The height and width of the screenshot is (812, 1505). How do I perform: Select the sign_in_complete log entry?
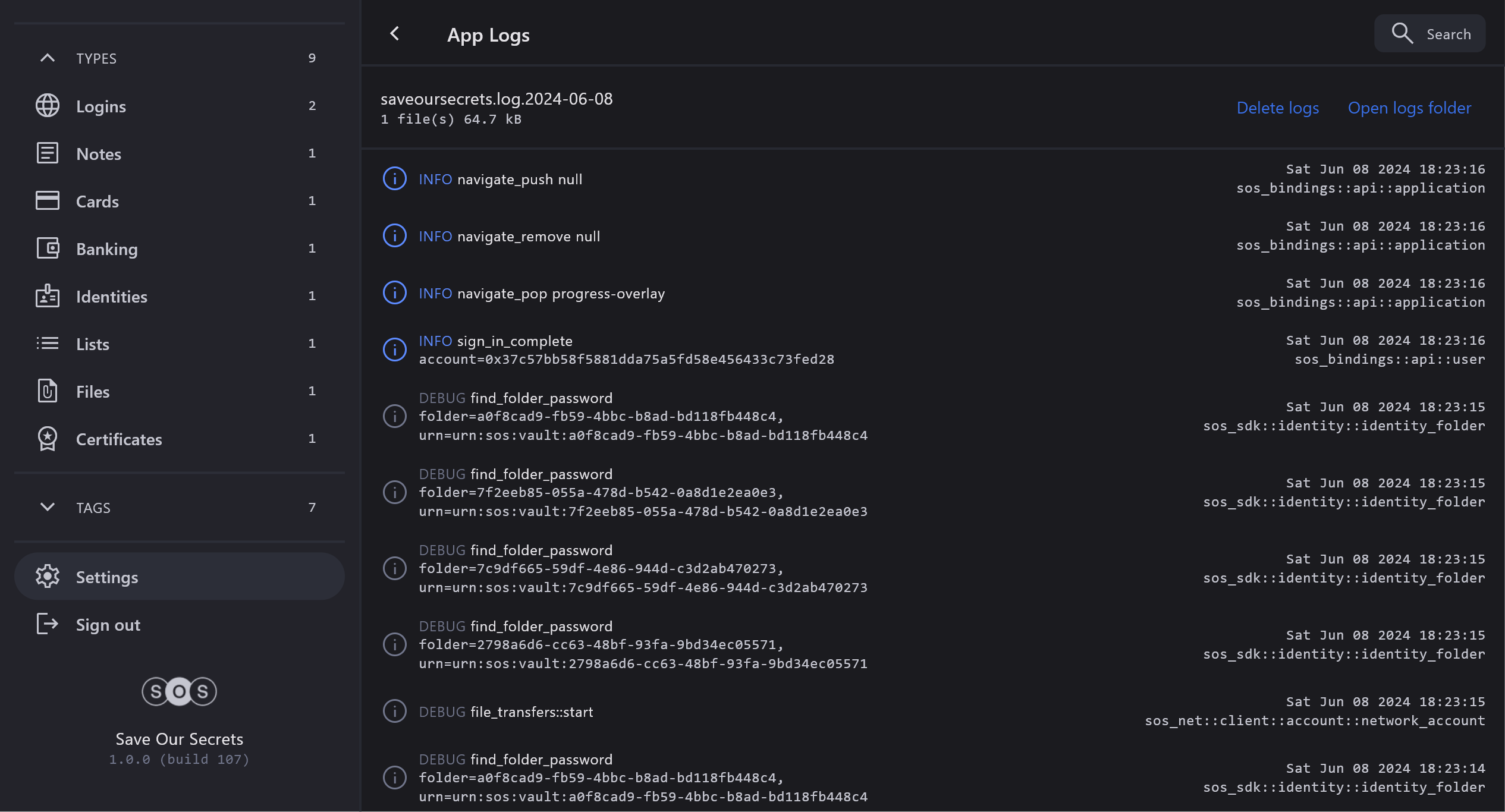pyautogui.click(x=626, y=350)
